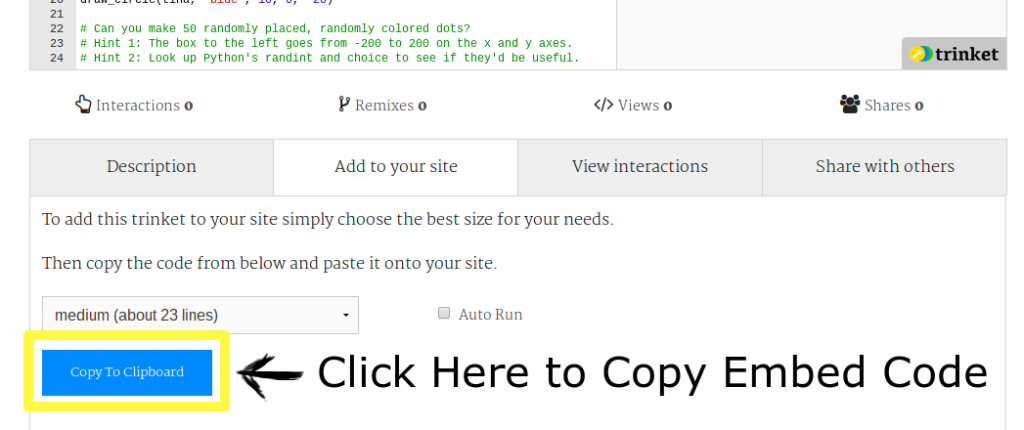1024x430 pixels.
Task: Click the Hint 2 comment on line 24
Action: 330,58
